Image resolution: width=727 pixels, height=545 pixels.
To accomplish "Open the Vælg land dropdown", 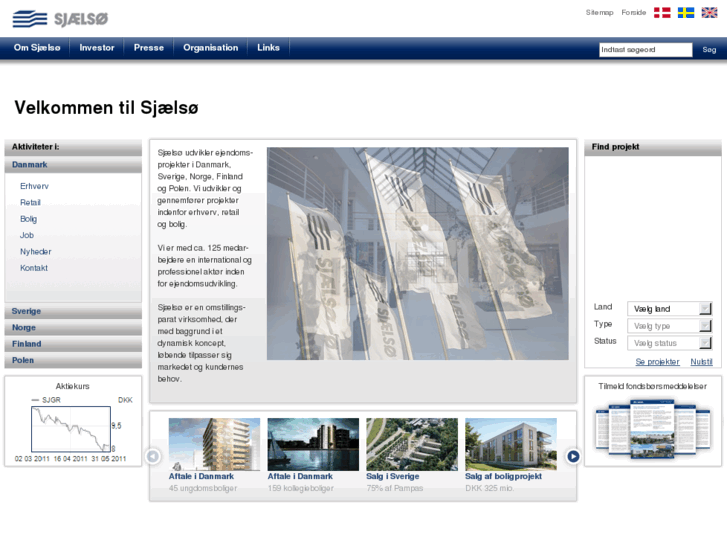I will [670, 309].
